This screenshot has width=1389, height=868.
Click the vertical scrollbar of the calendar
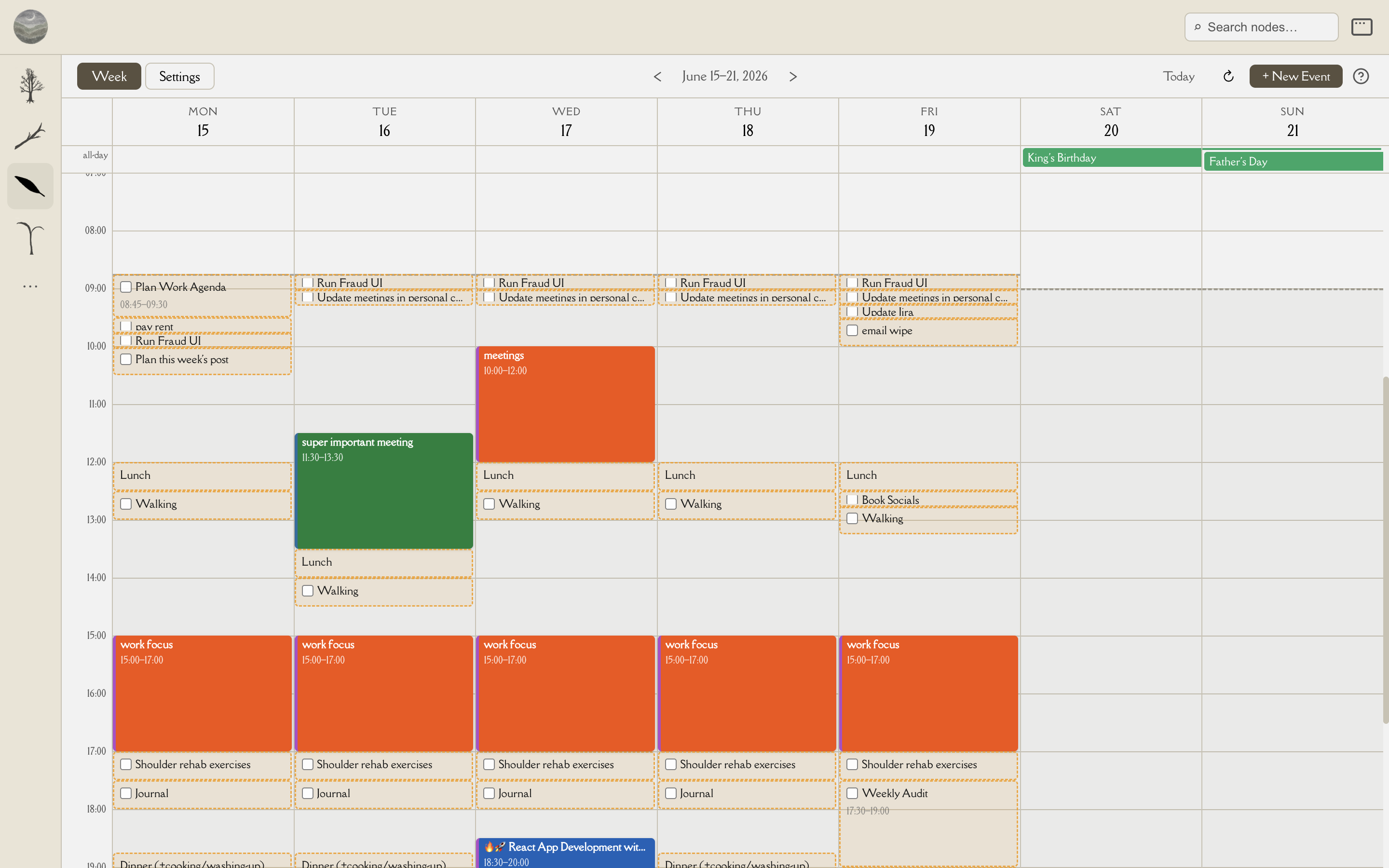point(1385,549)
